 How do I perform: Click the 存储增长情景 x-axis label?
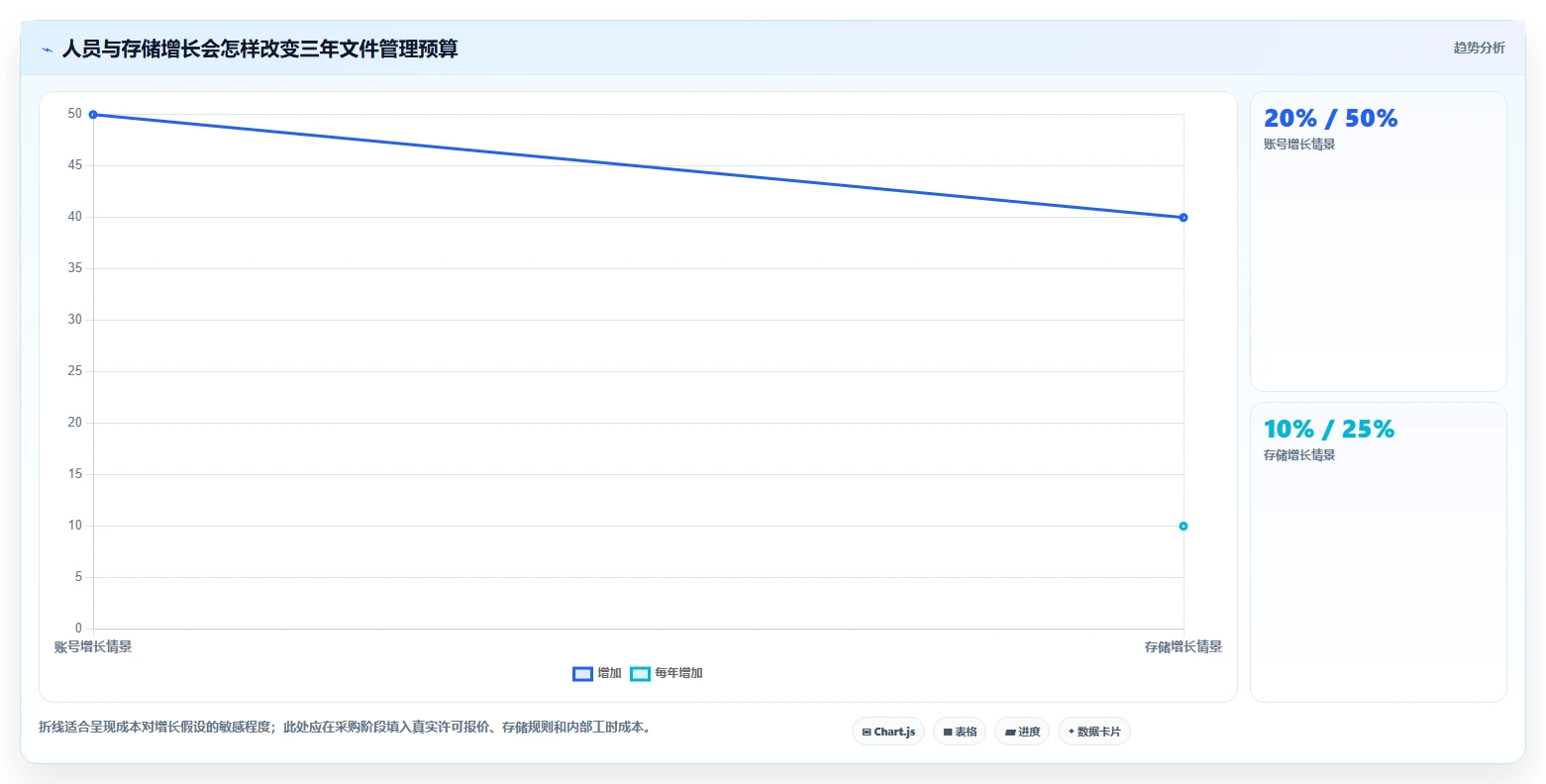tap(1184, 646)
